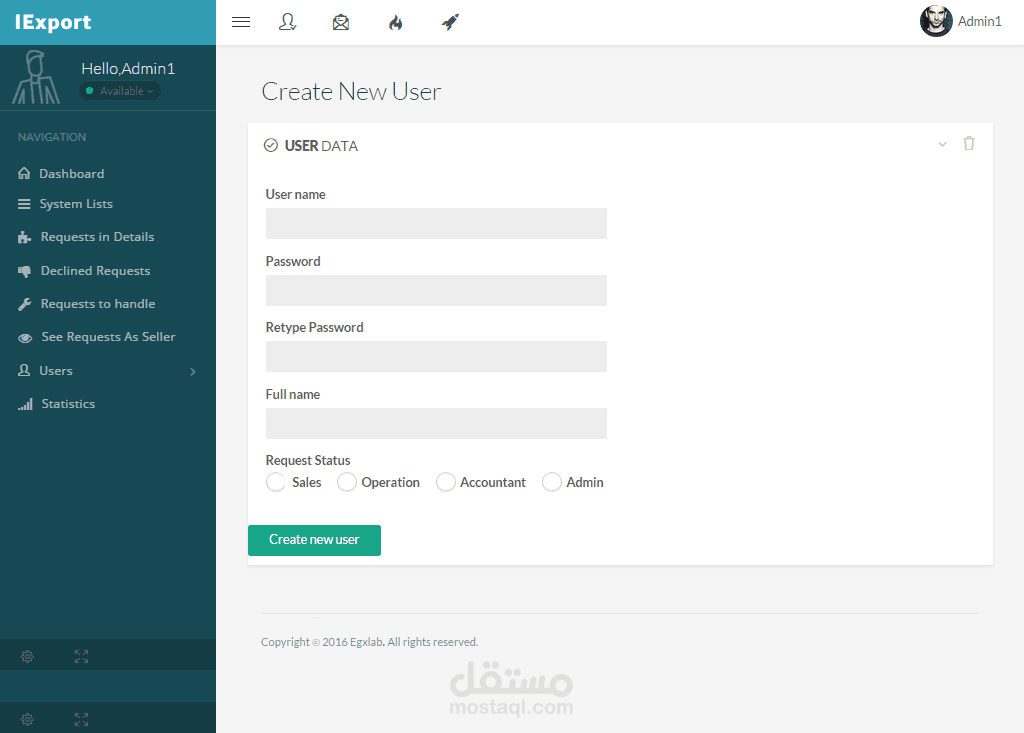Focus the Retype Password field
The width and height of the screenshot is (1024, 733).
pos(436,357)
